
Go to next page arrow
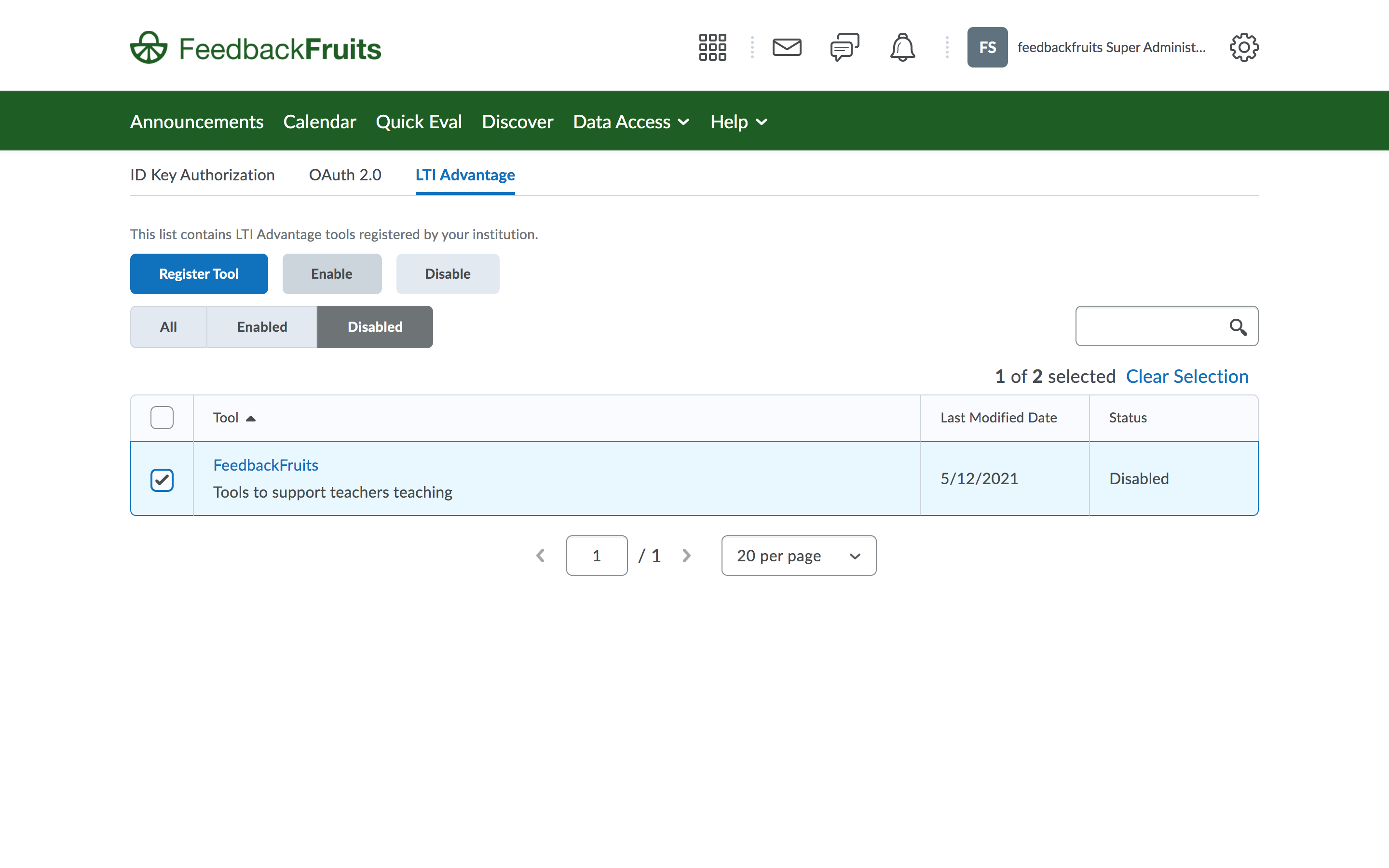pyautogui.click(x=686, y=556)
